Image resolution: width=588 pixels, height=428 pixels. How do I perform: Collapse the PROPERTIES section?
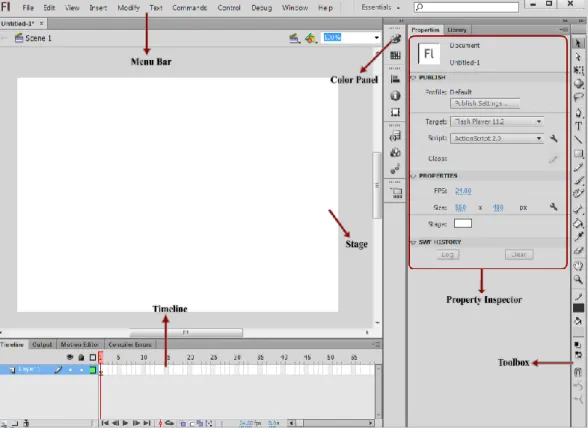413,176
